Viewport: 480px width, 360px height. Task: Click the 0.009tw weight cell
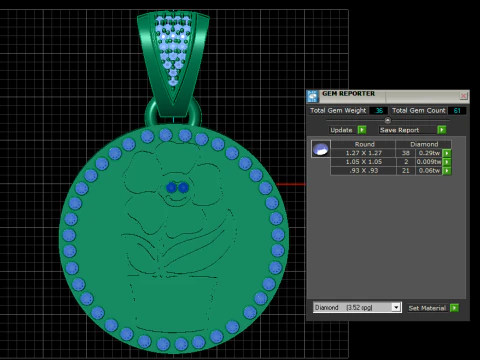[x=429, y=162]
